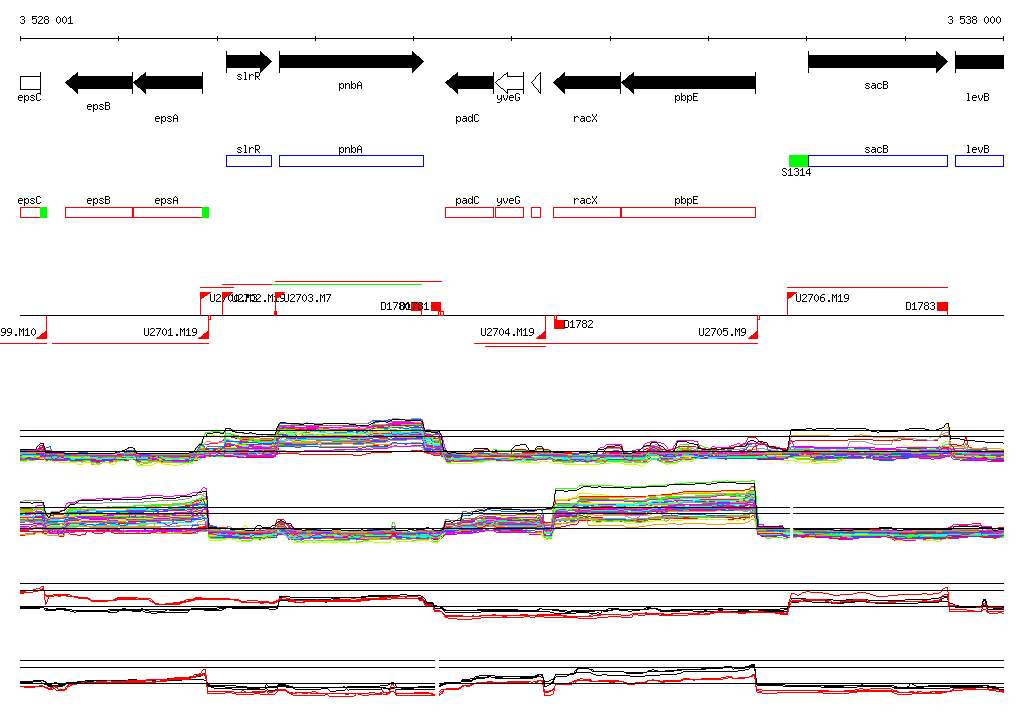Screen dimensions: 1024x714
Task: Select the red padC annotation box
Action: tap(470, 212)
